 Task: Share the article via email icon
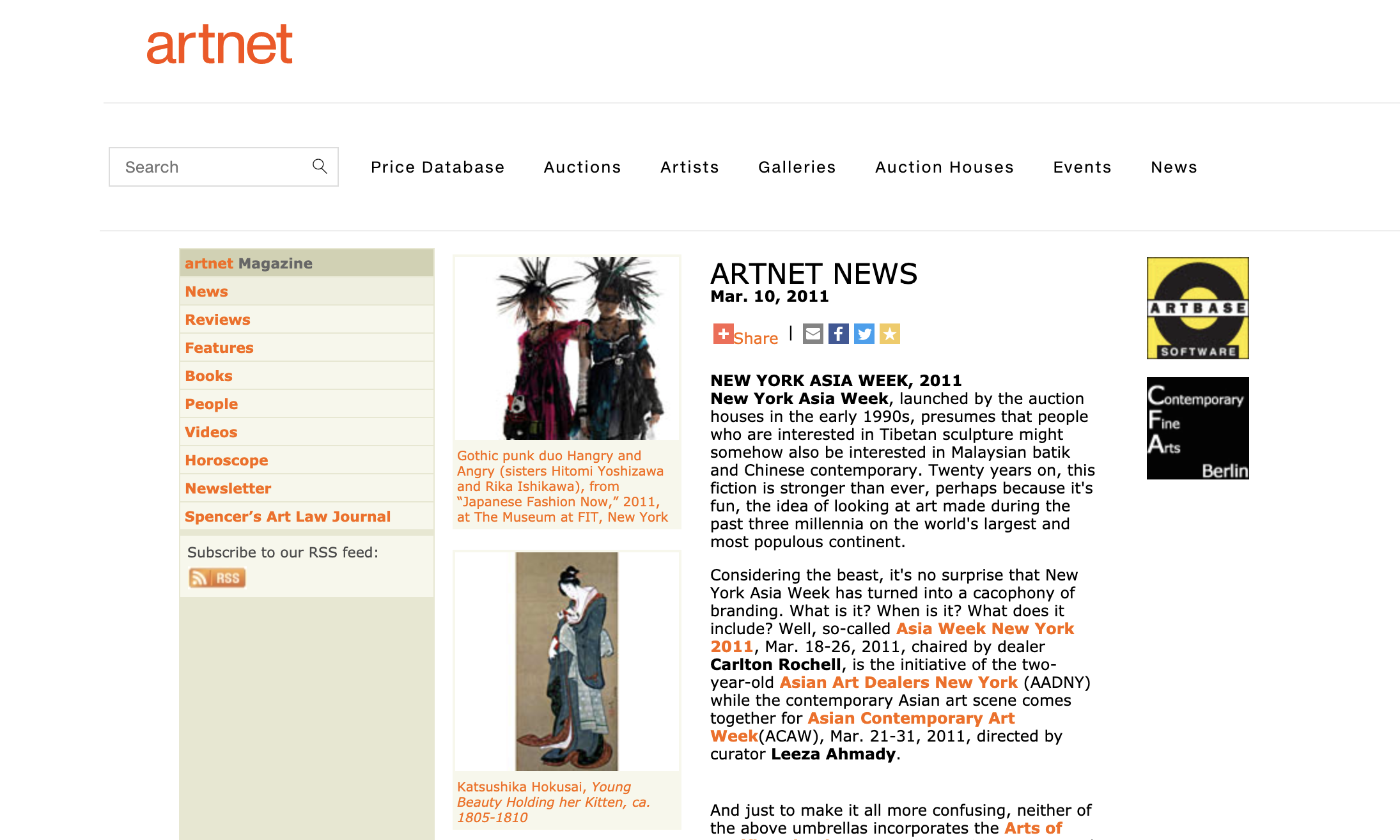coord(813,334)
